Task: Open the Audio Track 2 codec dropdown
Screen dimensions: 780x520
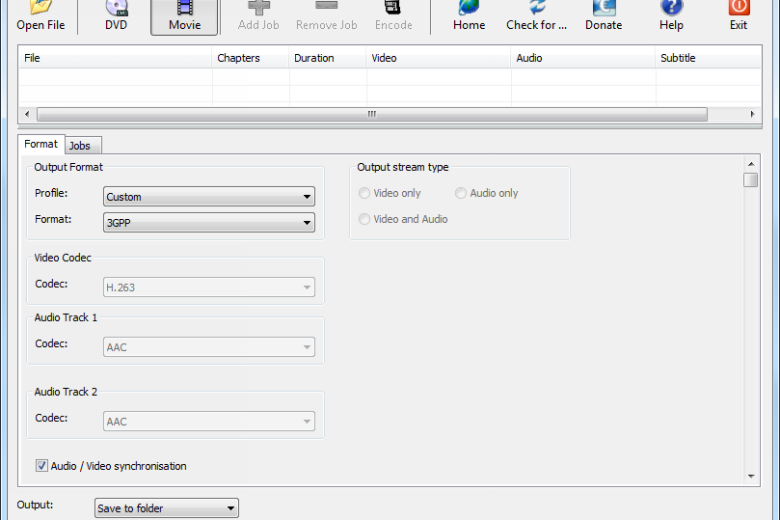Action: [x=209, y=421]
